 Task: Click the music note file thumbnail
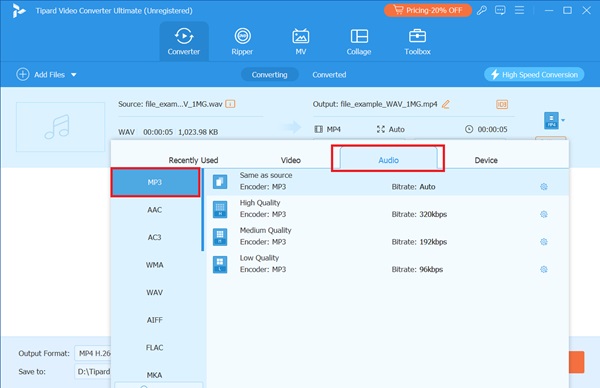click(x=60, y=127)
